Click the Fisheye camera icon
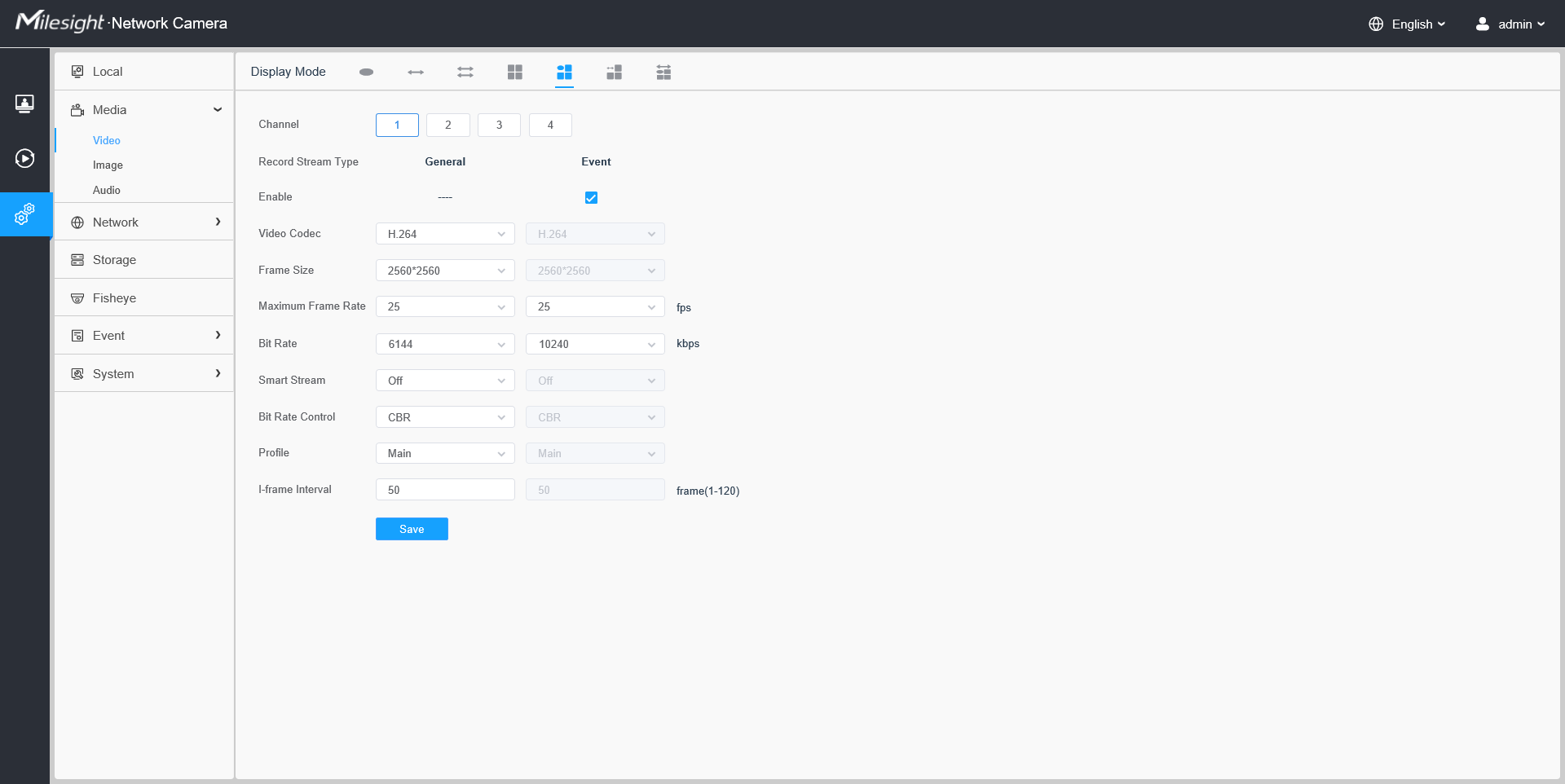Viewport: 1565px width, 784px height. [x=77, y=298]
